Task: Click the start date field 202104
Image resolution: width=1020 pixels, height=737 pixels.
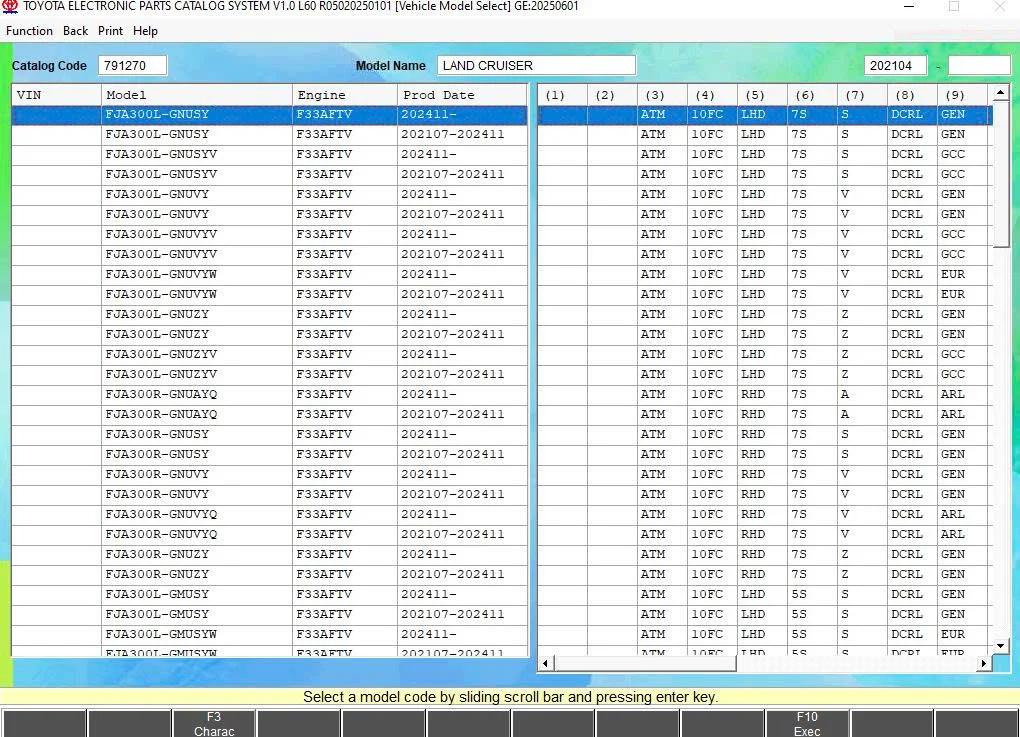Action: point(895,65)
